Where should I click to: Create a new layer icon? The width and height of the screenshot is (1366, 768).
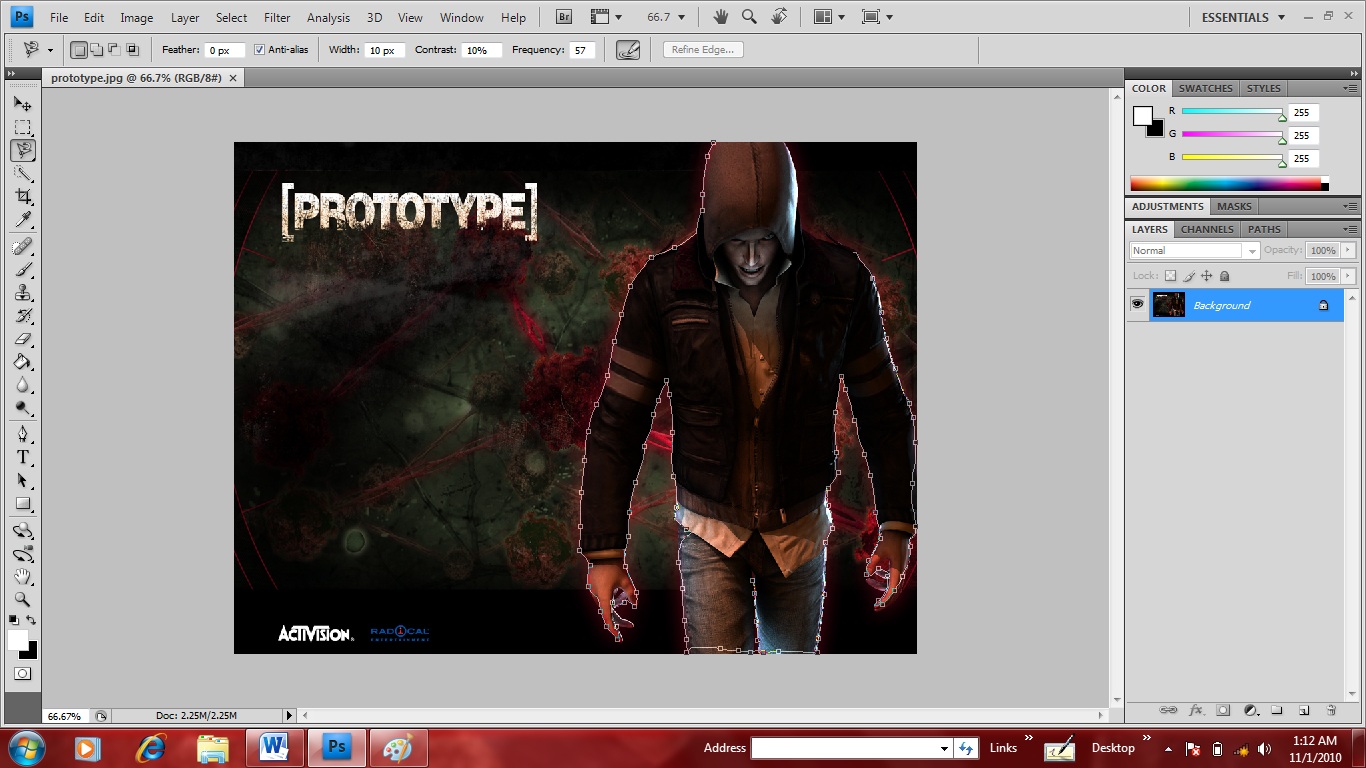[x=1304, y=710]
